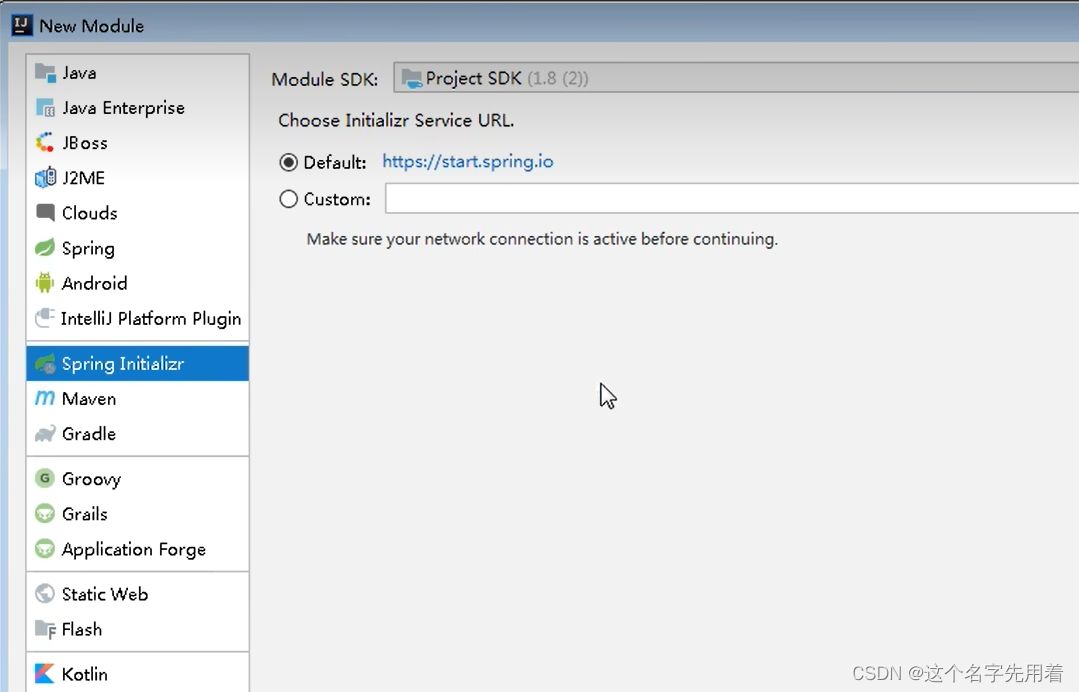This screenshot has width=1079, height=692.
Task: Click the custom Initializr URL field
Action: click(731, 199)
